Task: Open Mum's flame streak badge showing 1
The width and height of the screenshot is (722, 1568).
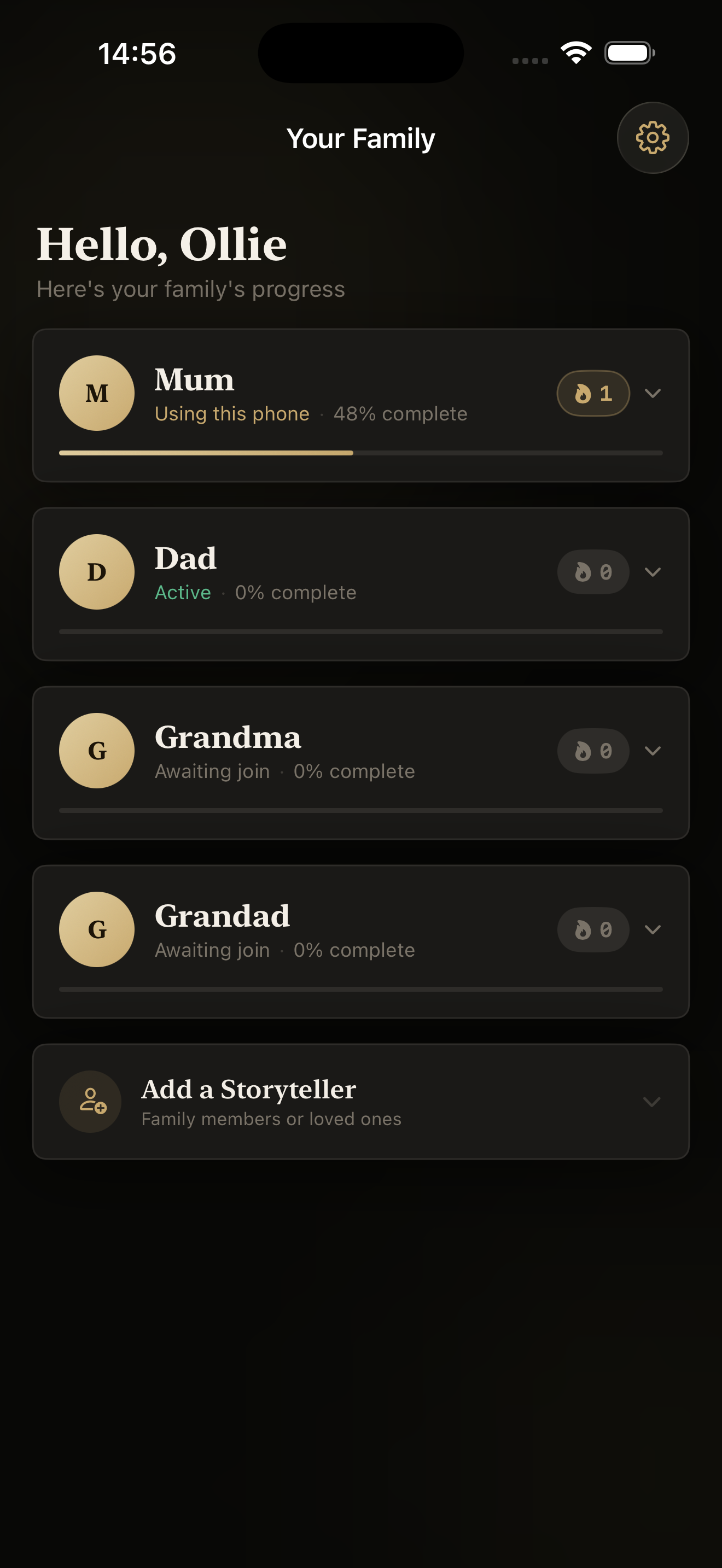Action: click(x=592, y=393)
